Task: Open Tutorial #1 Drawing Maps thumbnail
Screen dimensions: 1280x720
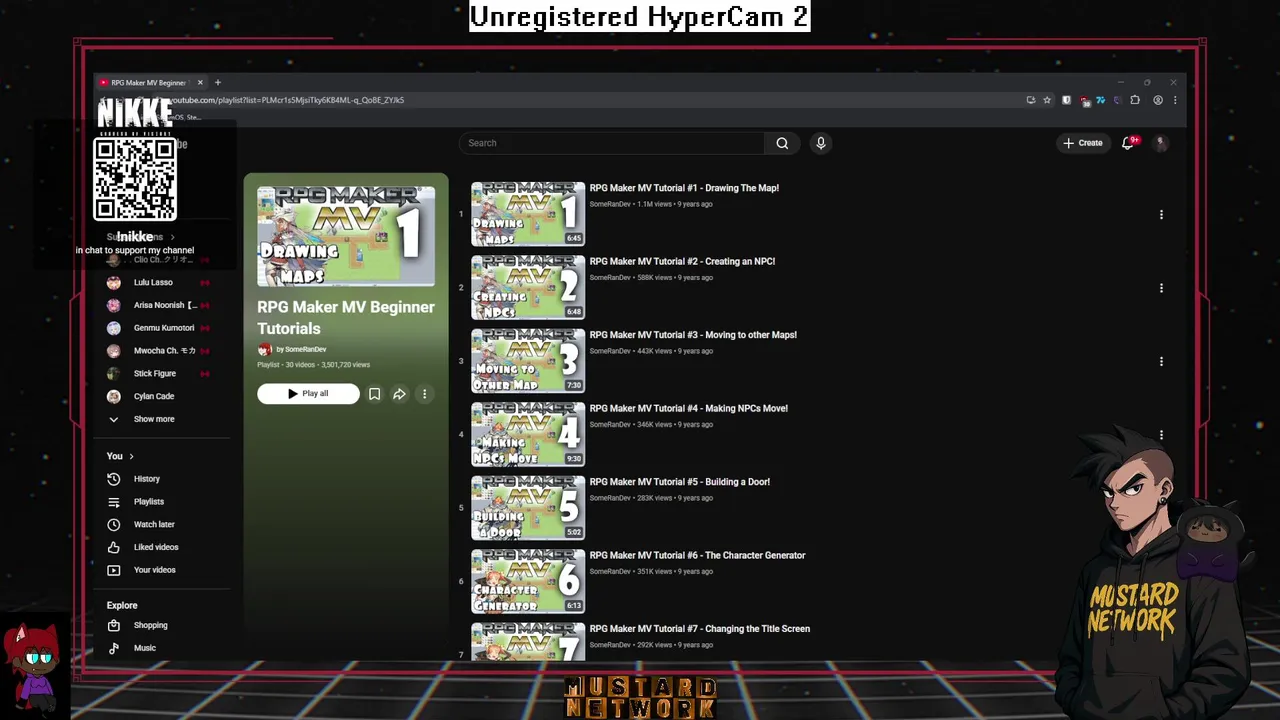Action: tap(528, 214)
